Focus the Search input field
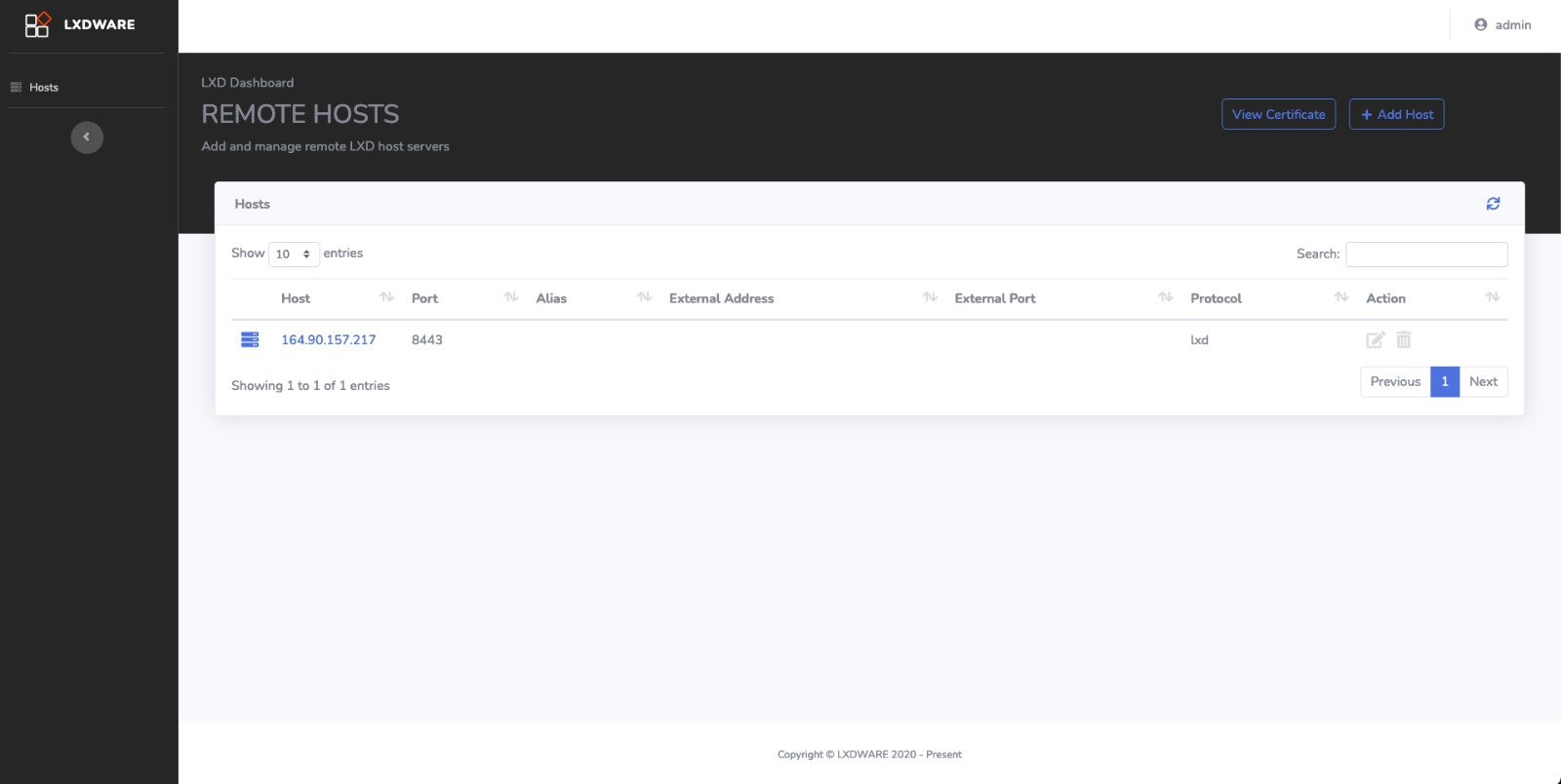The image size is (1561, 784). click(1425, 255)
